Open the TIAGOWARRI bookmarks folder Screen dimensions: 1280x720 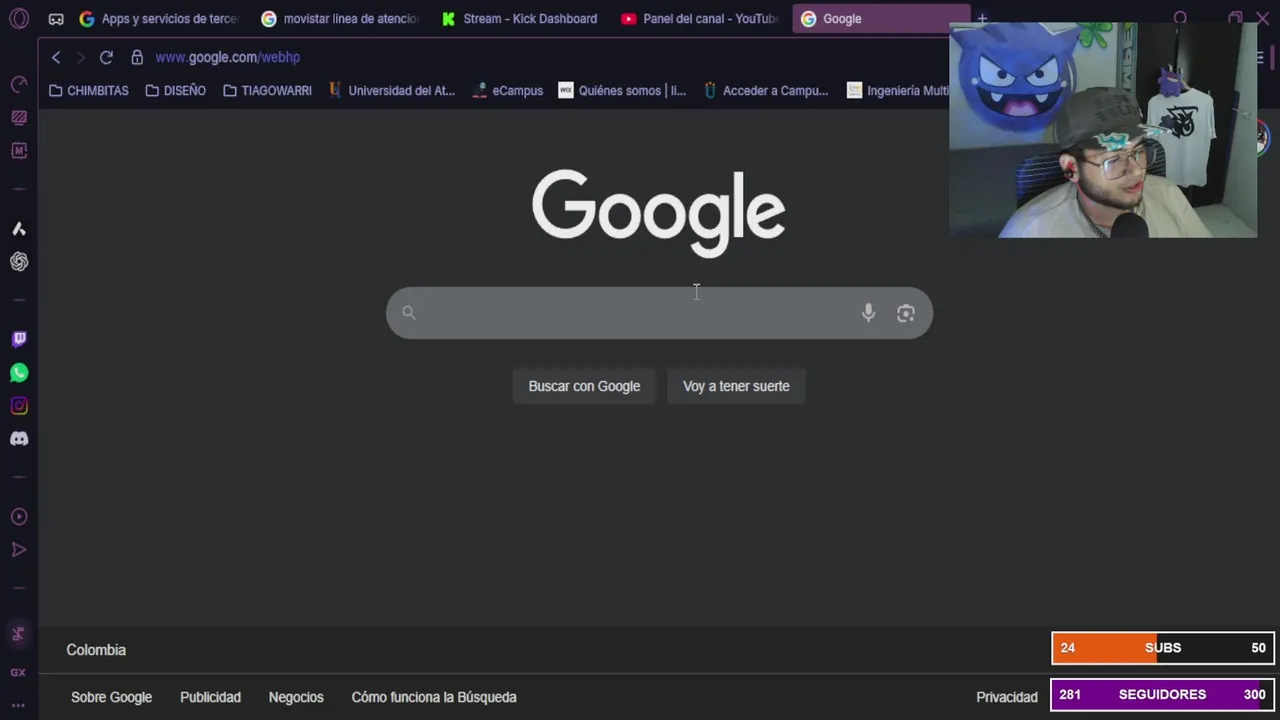click(x=267, y=90)
